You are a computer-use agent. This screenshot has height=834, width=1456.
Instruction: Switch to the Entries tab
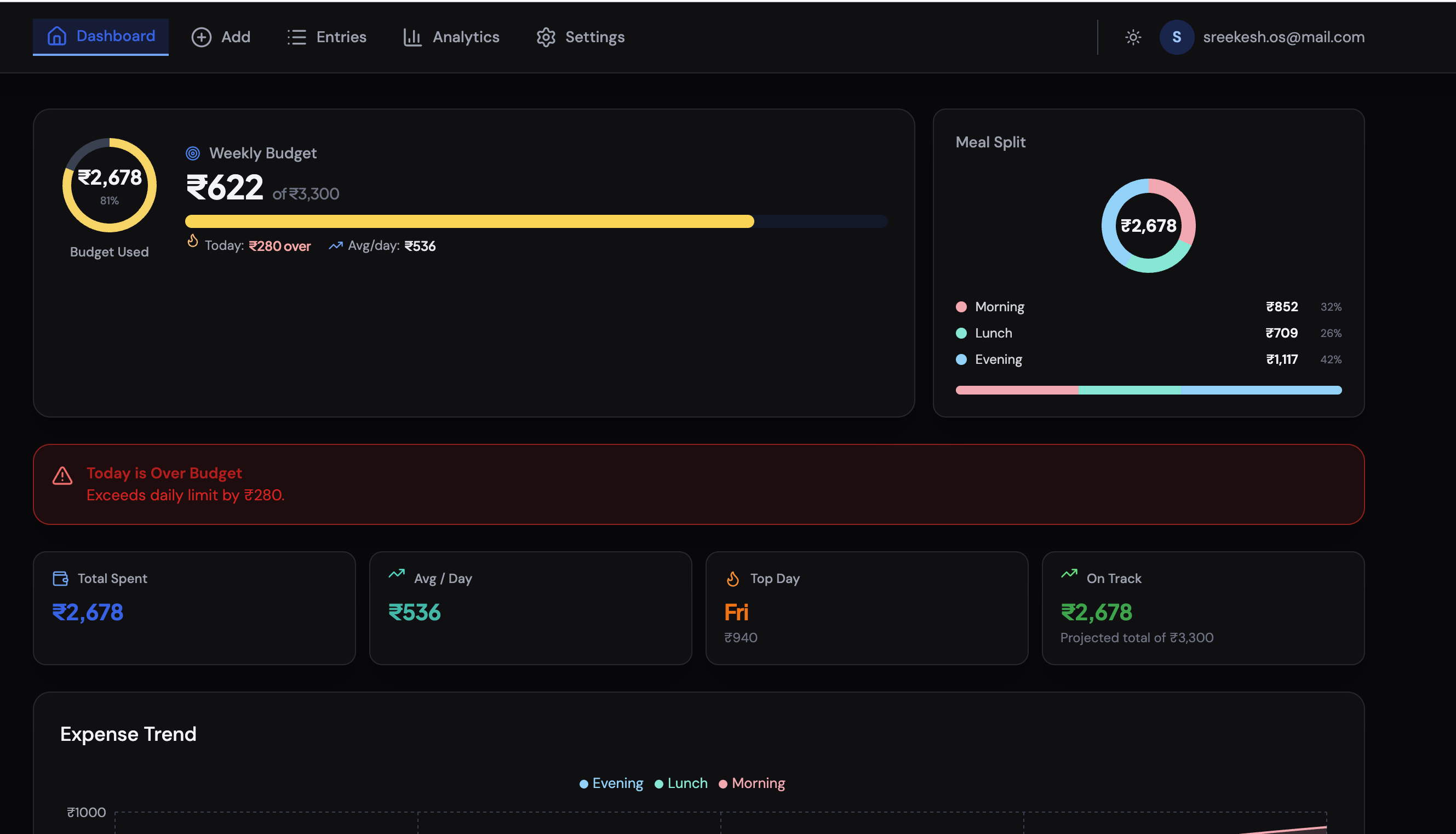click(x=327, y=37)
